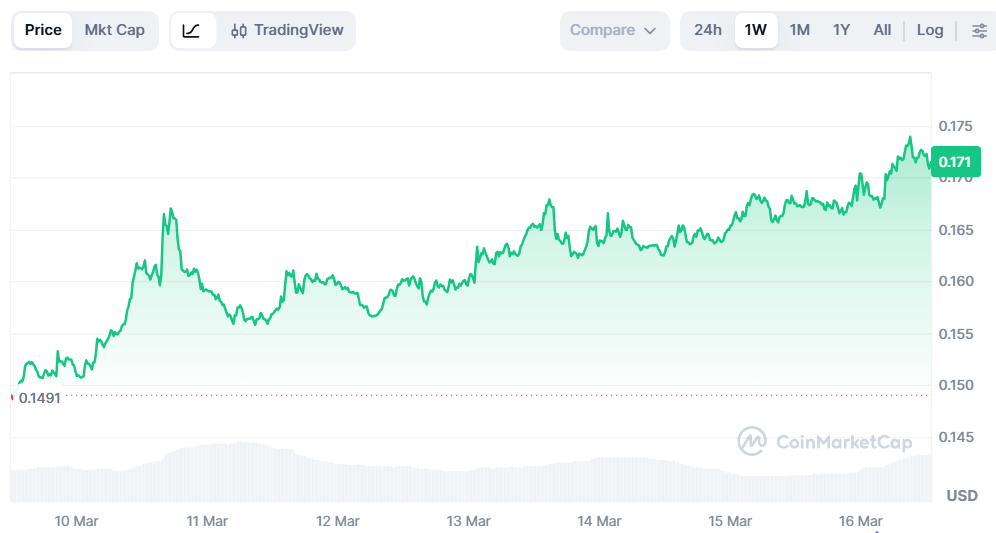
Task: Toggle Log scale on the chart
Action: (x=930, y=30)
